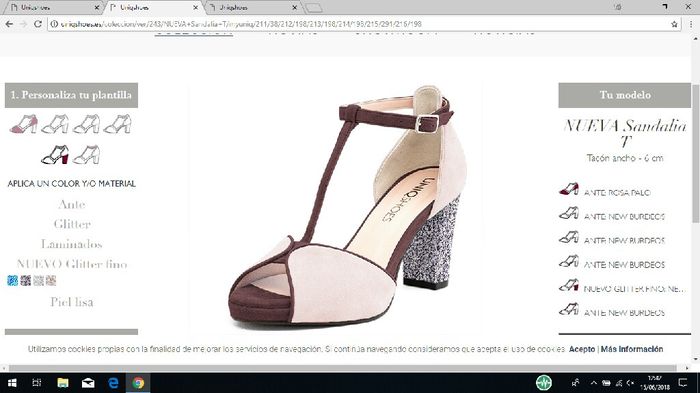This screenshot has height=393, width=700.
Task: Click the Tu modelo header
Action: (x=625, y=95)
